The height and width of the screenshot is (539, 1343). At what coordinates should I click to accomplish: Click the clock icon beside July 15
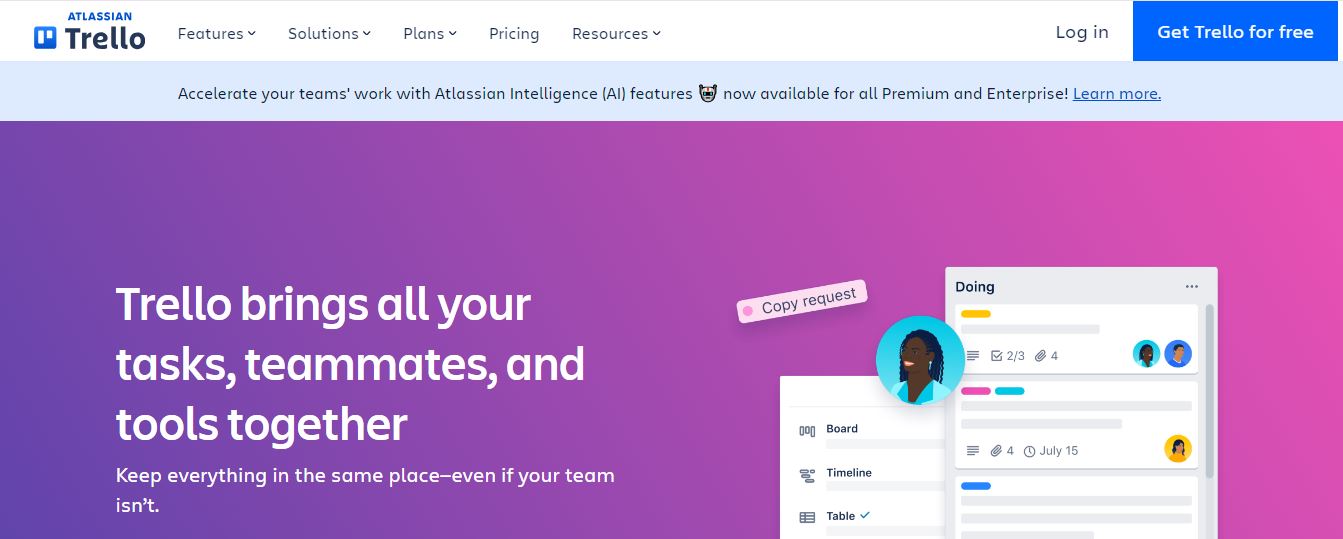tap(1029, 451)
